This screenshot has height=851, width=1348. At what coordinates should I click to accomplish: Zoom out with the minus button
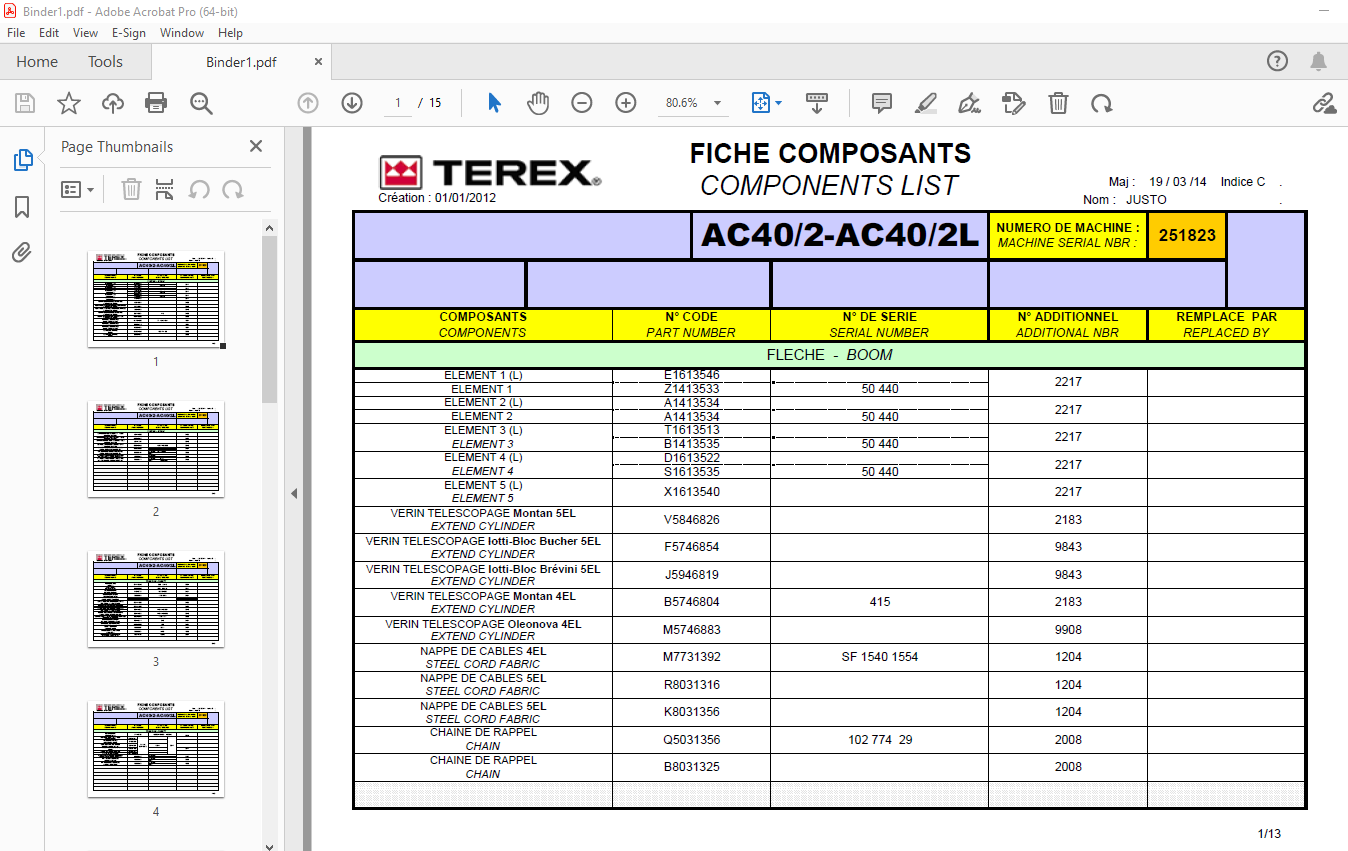(582, 103)
